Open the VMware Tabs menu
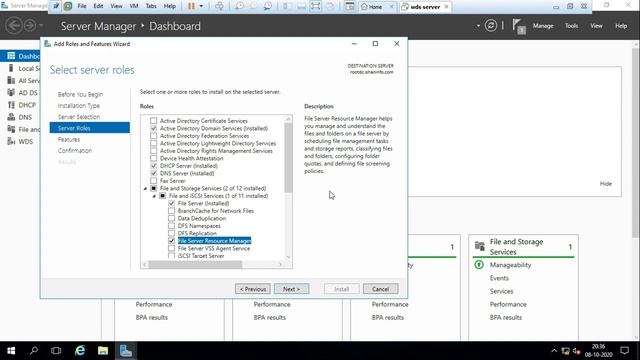640x360 pixels. [151, 6]
